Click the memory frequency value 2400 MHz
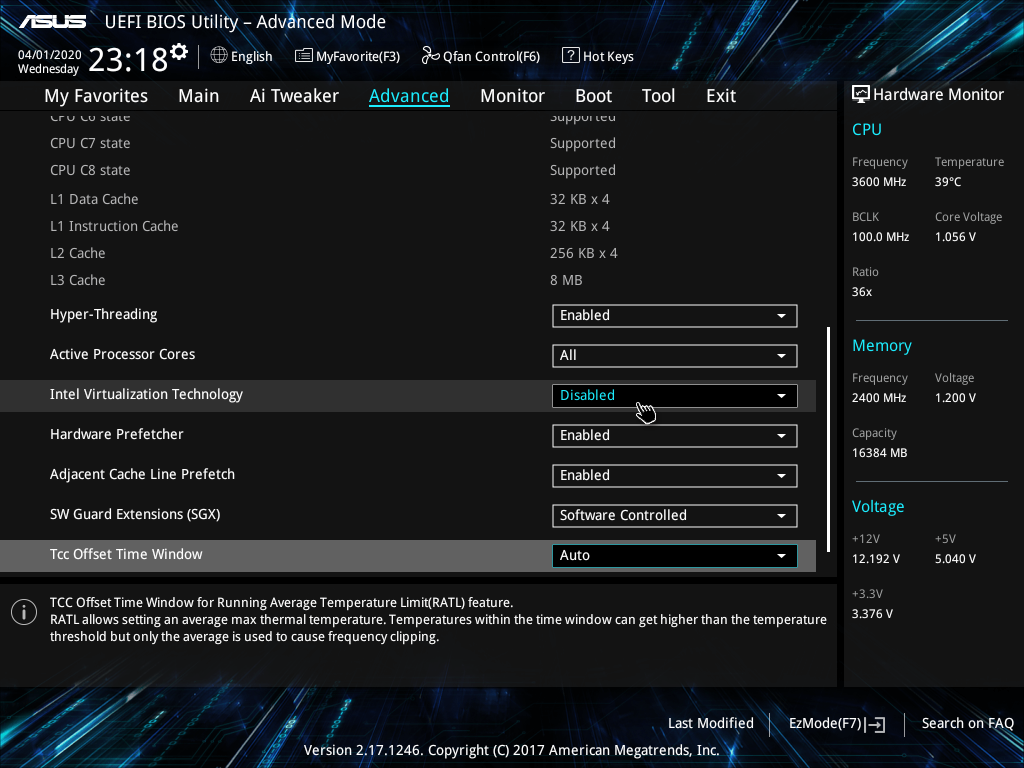1024x768 pixels. [x=878, y=397]
